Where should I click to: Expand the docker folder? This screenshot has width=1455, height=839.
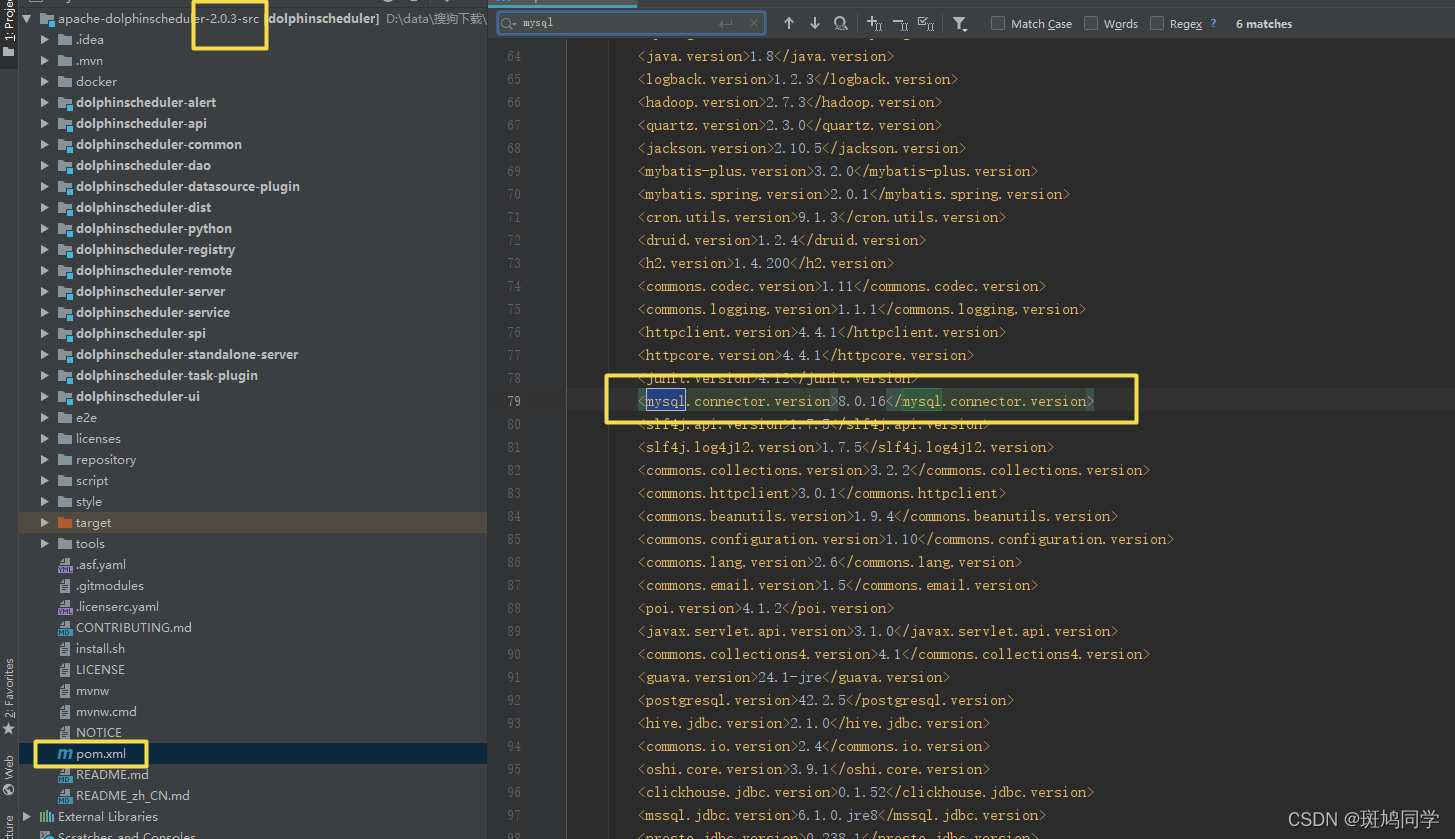(x=44, y=82)
